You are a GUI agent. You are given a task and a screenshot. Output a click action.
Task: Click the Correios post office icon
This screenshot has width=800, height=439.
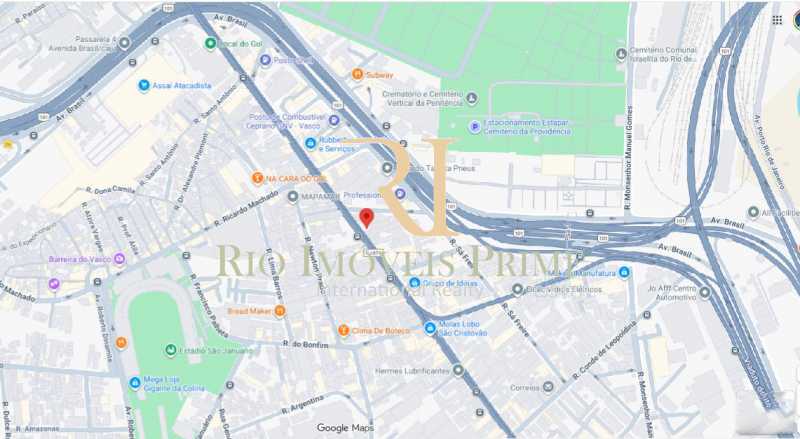[548, 387]
